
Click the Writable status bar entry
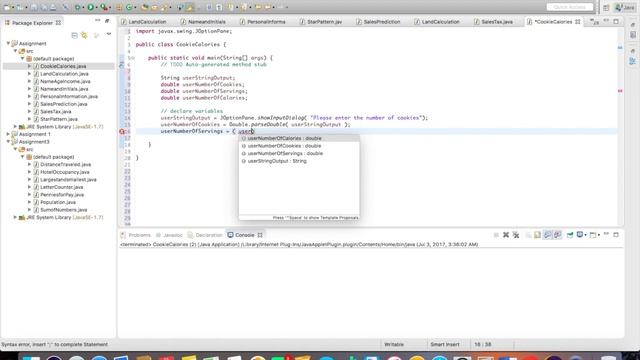(x=394, y=344)
